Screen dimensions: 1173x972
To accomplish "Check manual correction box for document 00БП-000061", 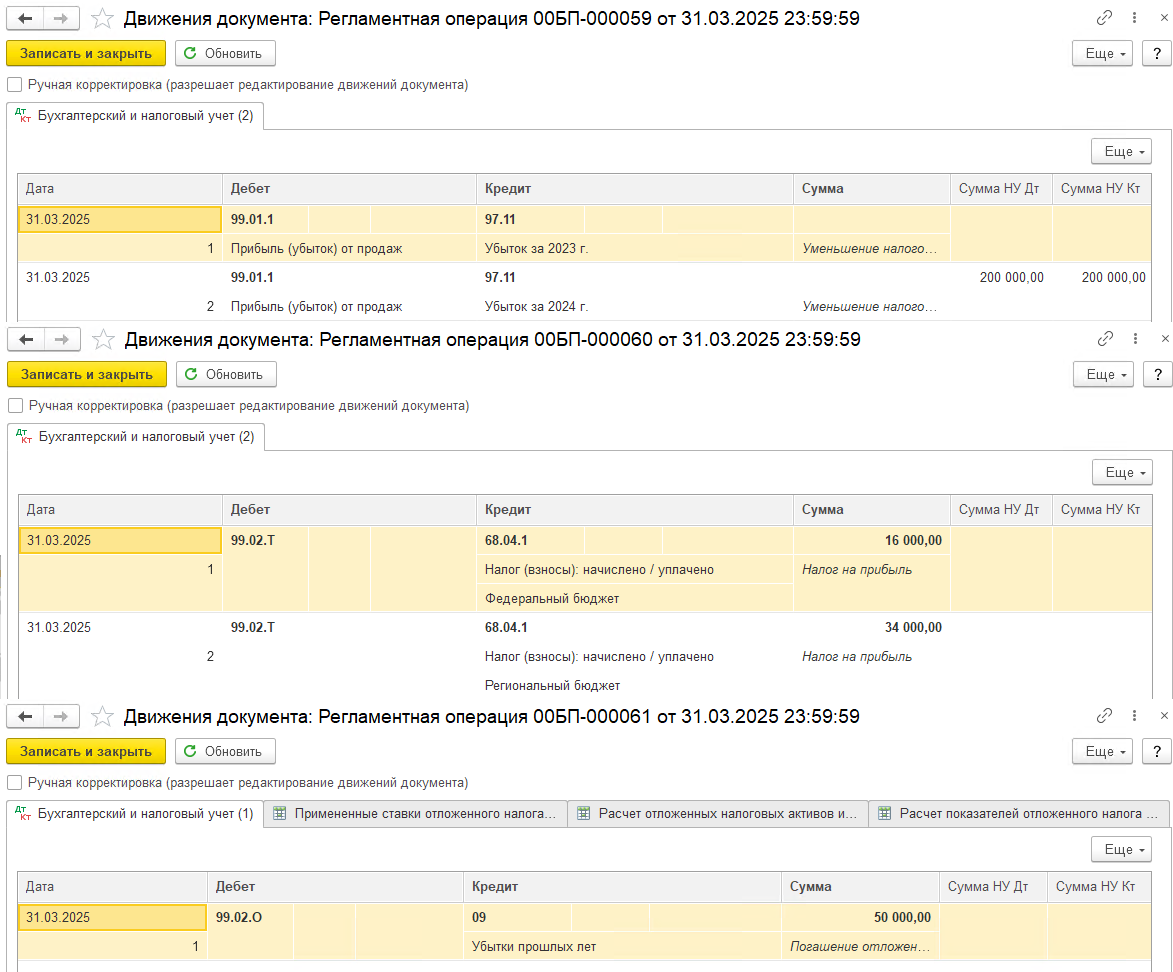I will click(15, 783).
